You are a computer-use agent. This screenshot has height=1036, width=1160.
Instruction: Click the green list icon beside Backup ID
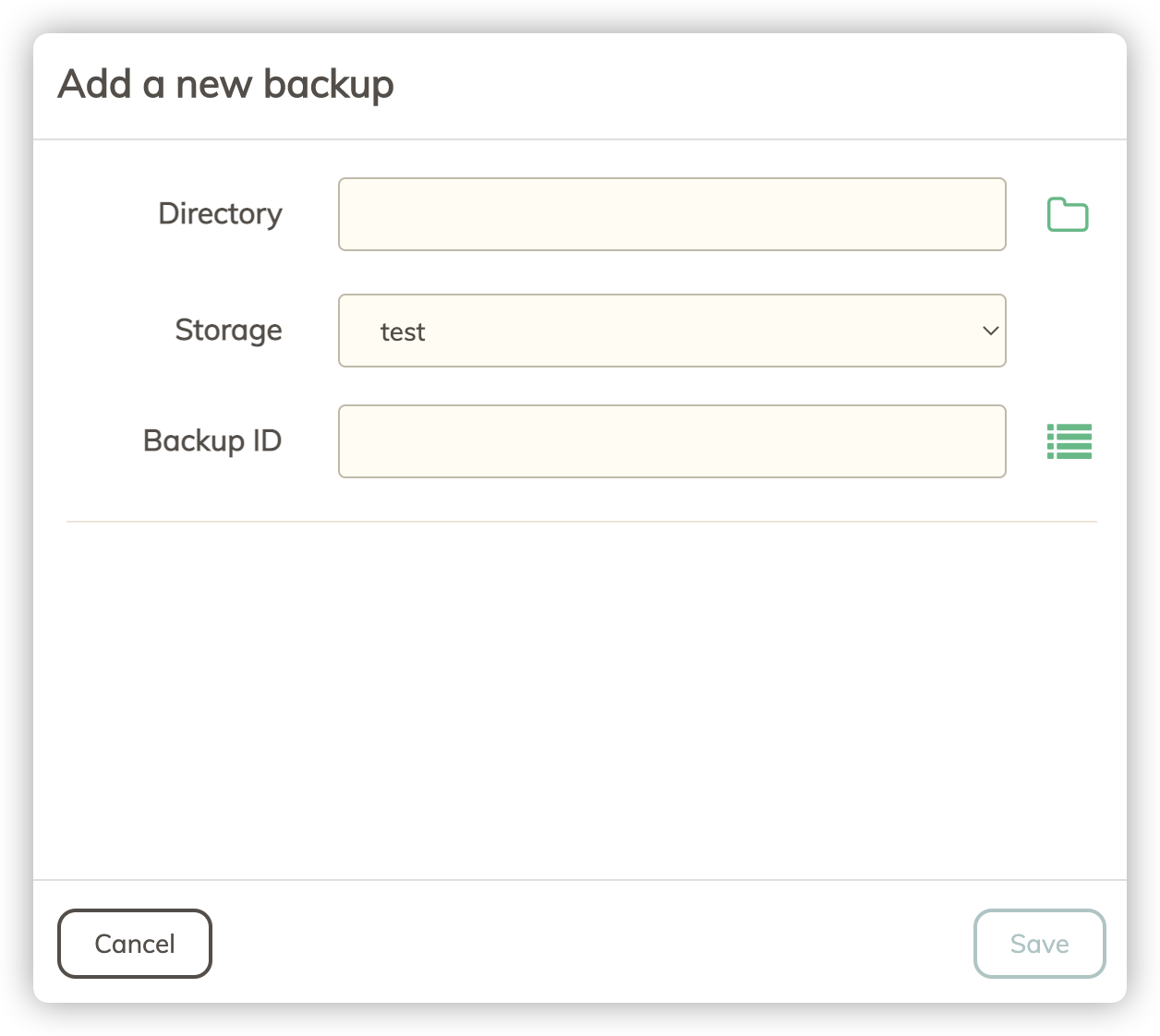1069,441
